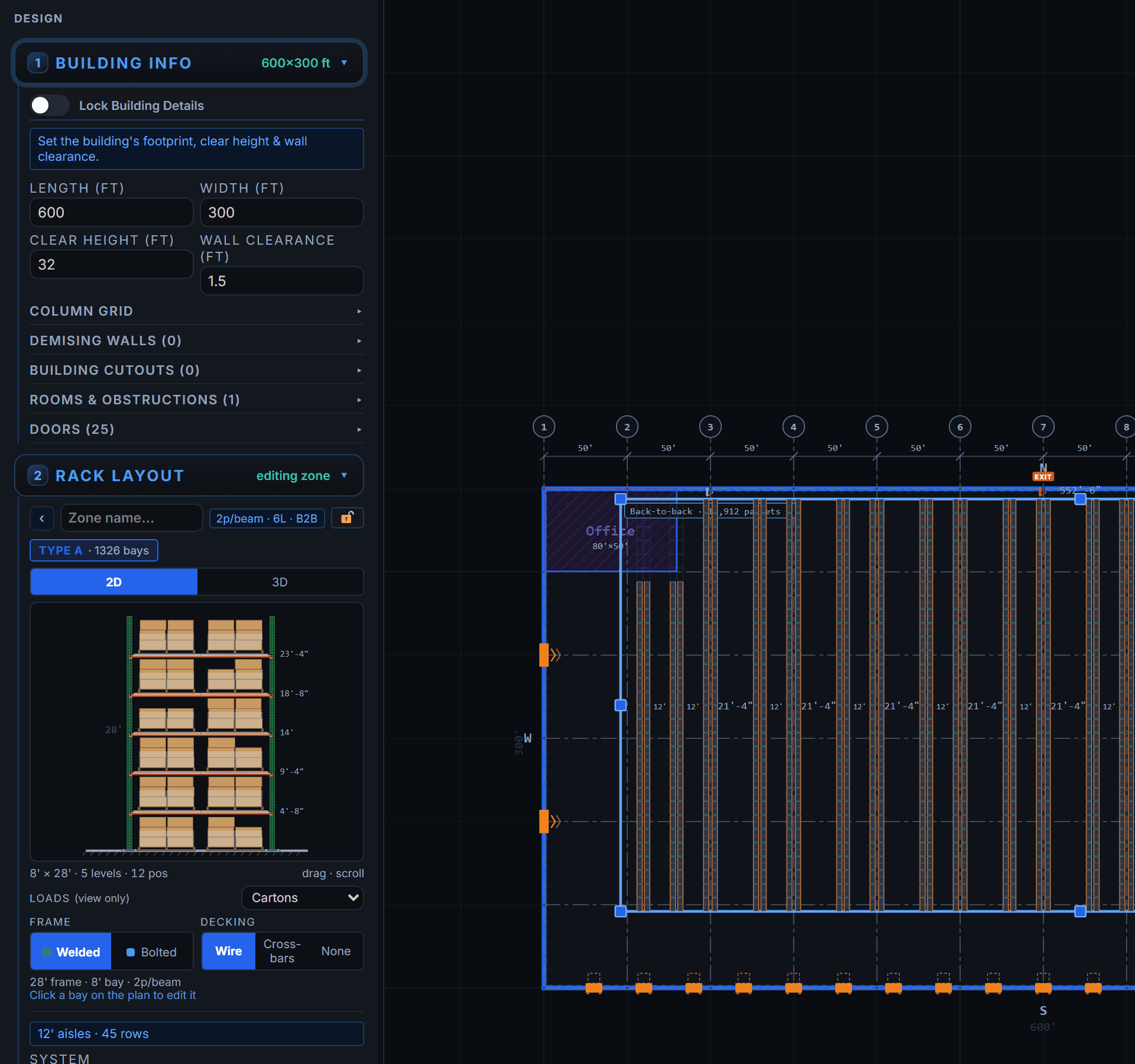Click the unlock padlock icon beside zone config

click(348, 518)
